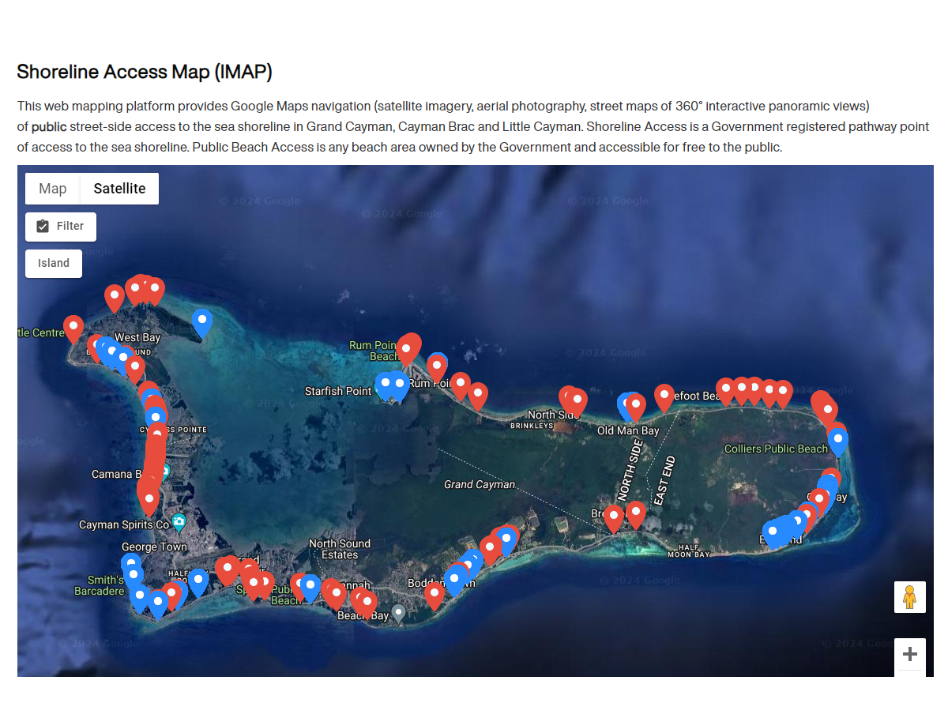946x709 pixels.
Task: Click the Old Man Bay label
Action: (628, 431)
